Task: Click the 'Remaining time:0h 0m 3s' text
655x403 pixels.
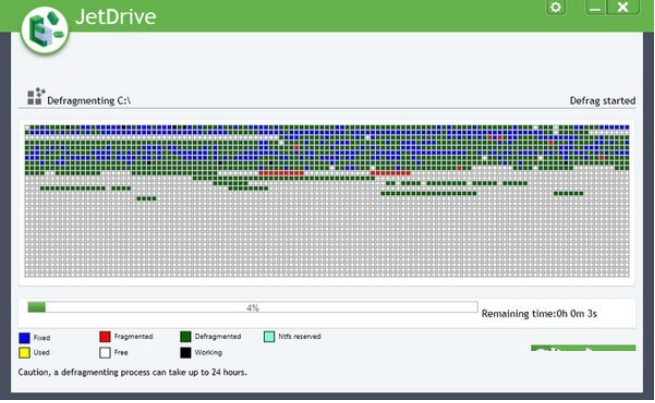Action: (539, 314)
